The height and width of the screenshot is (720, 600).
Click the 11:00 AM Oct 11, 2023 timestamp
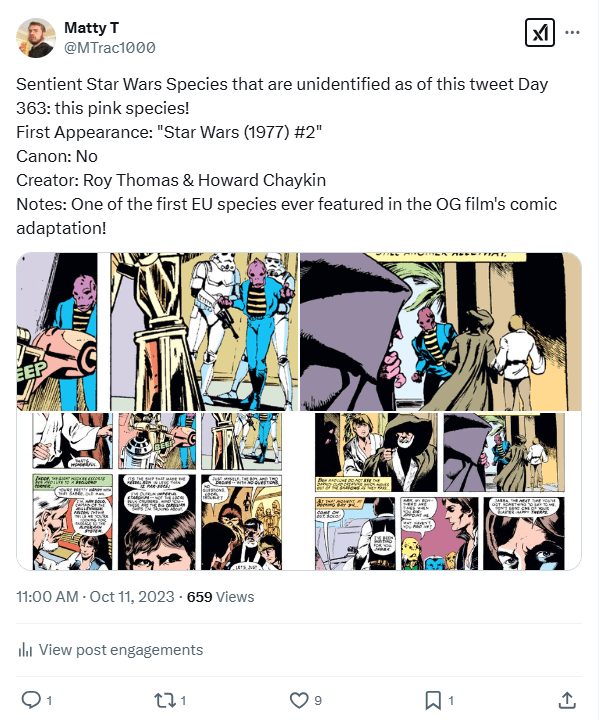pyautogui.click(x=96, y=597)
